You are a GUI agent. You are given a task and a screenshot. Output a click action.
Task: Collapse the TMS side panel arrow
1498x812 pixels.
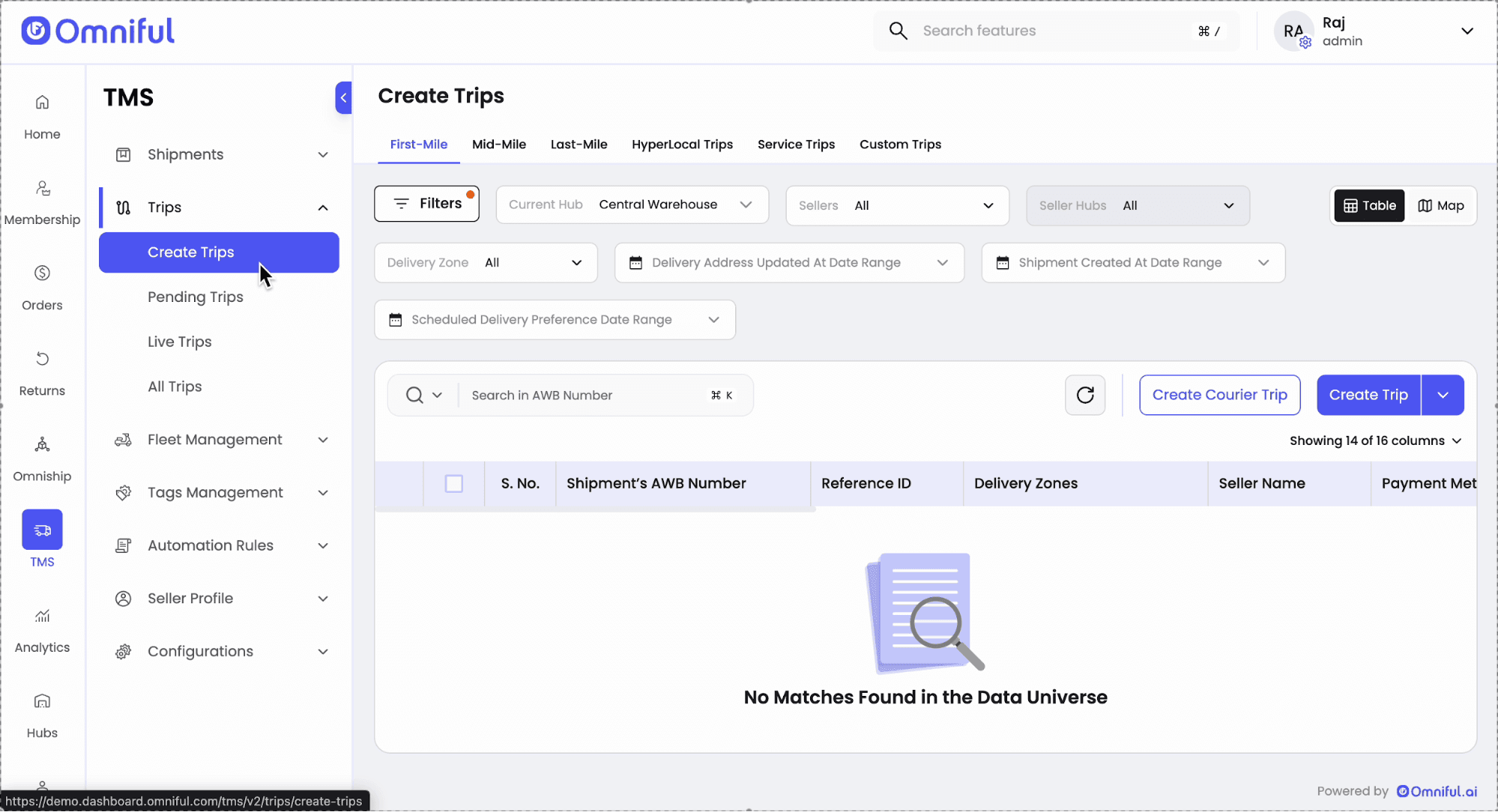coord(343,97)
